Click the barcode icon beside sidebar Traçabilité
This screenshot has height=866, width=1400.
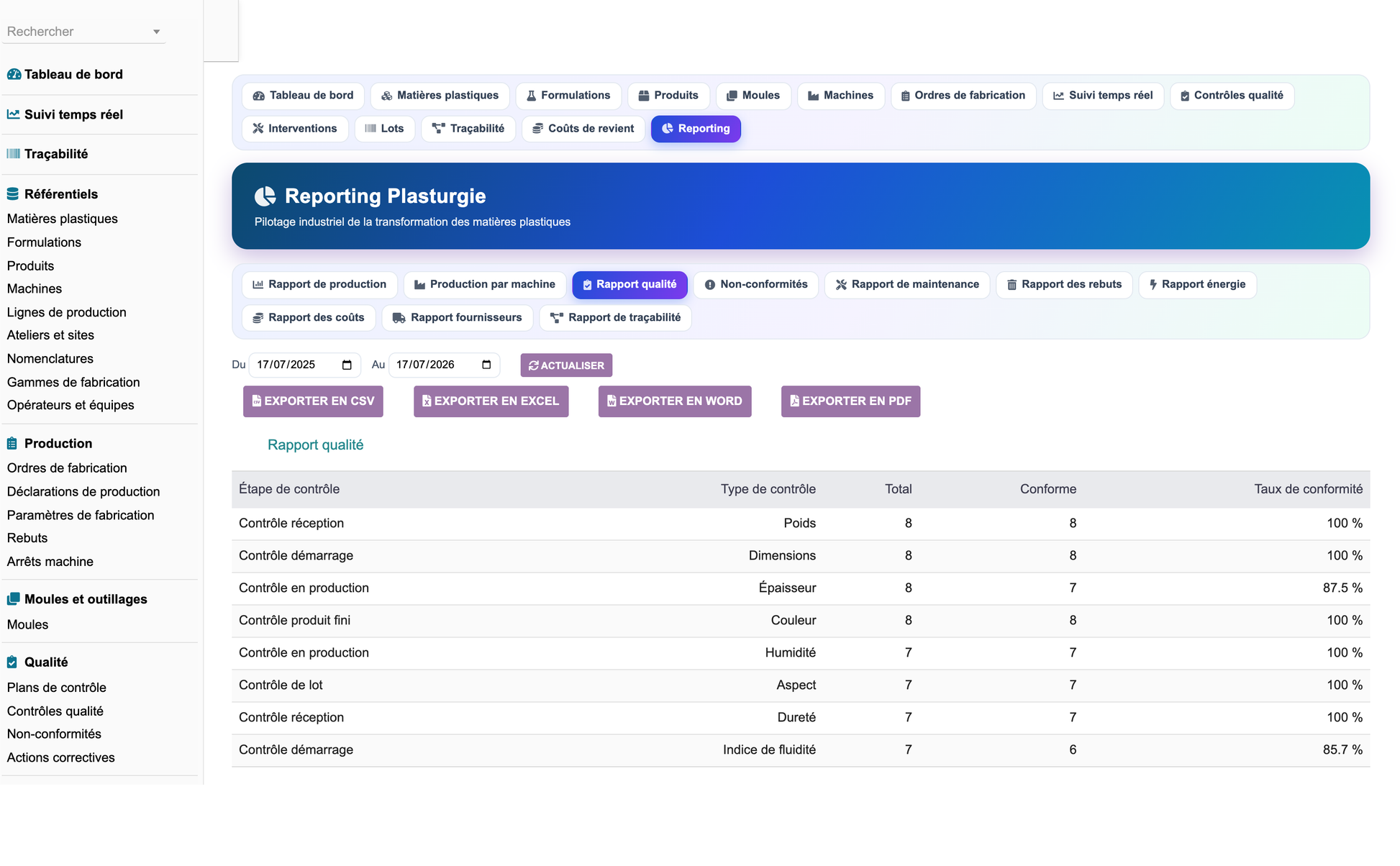coord(13,154)
